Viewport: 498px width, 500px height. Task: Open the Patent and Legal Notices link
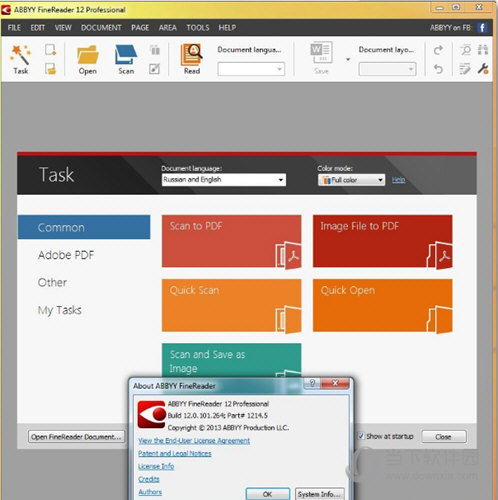click(x=175, y=453)
